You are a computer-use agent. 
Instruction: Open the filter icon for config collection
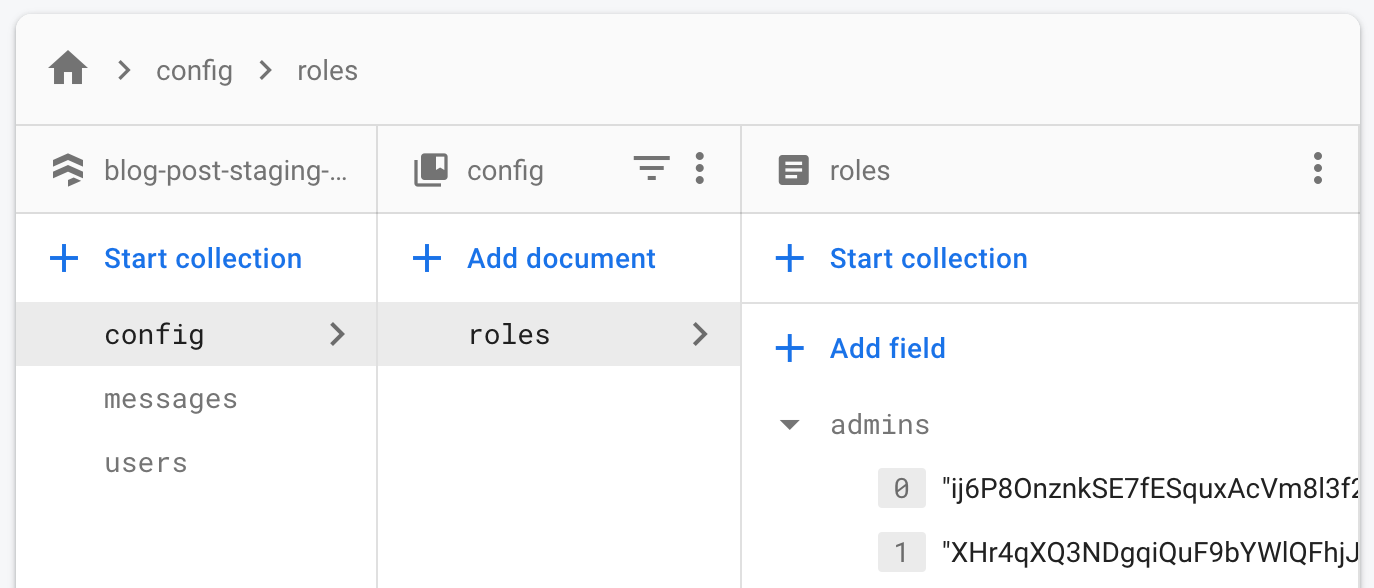(x=652, y=170)
